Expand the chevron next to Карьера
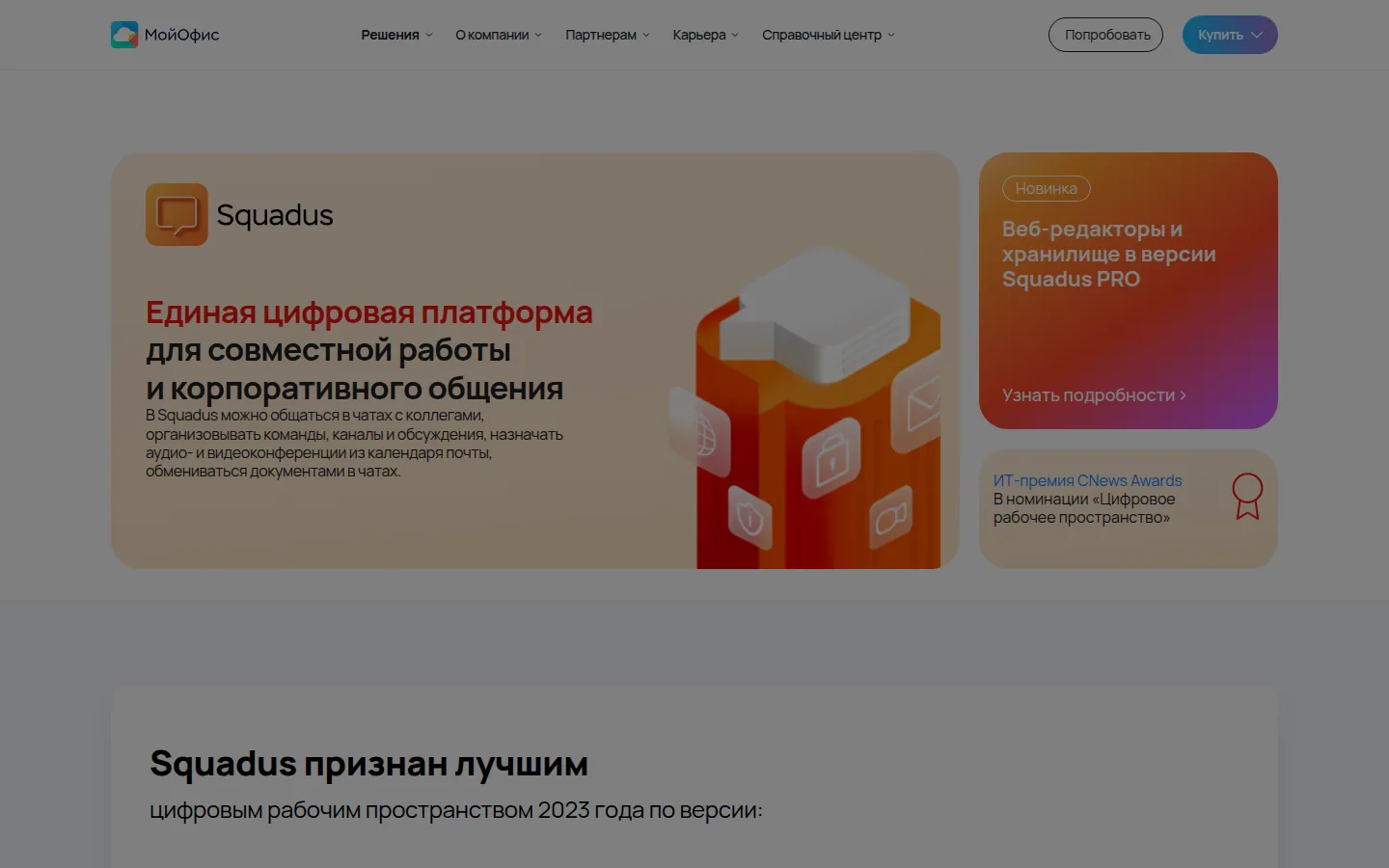 click(735, 36)
